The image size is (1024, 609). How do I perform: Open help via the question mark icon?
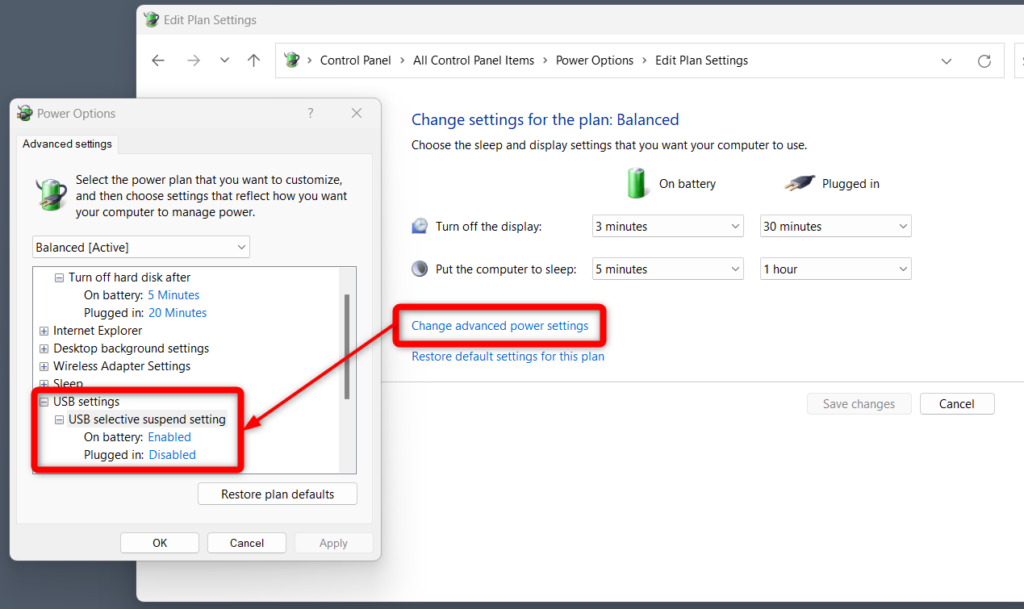(310, 113)
